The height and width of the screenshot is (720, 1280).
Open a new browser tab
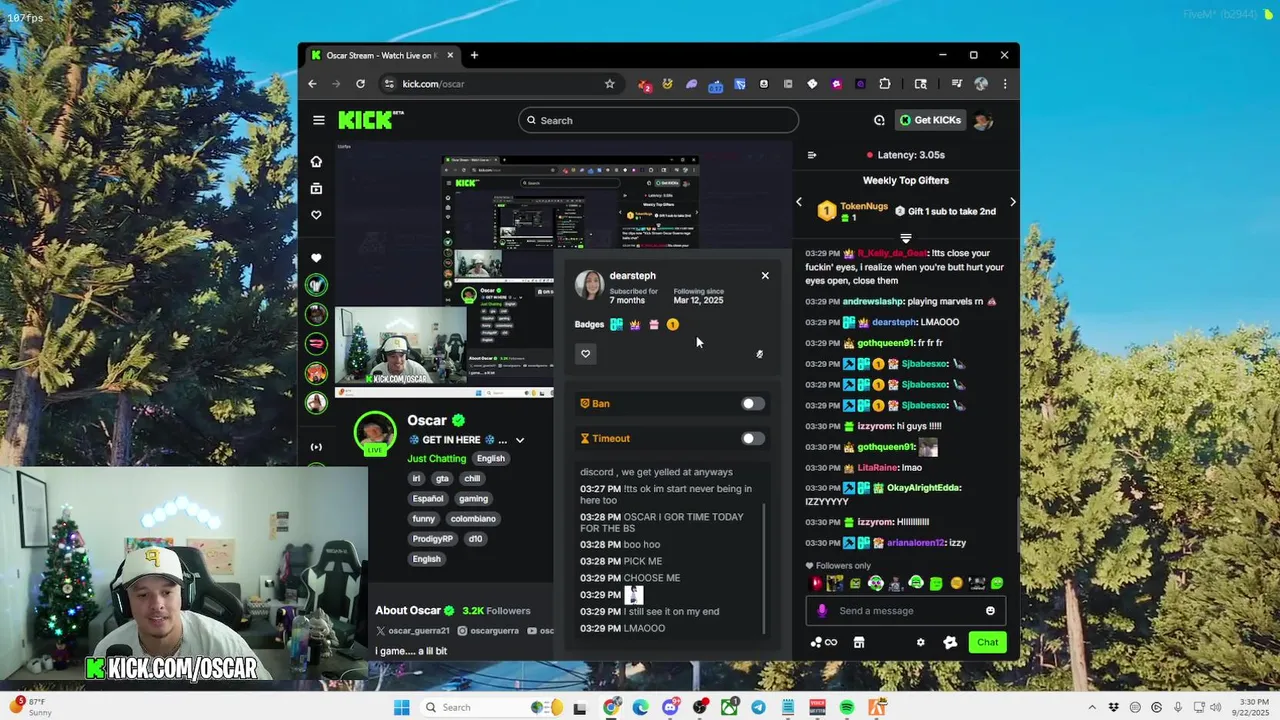(x=474, y=55)
